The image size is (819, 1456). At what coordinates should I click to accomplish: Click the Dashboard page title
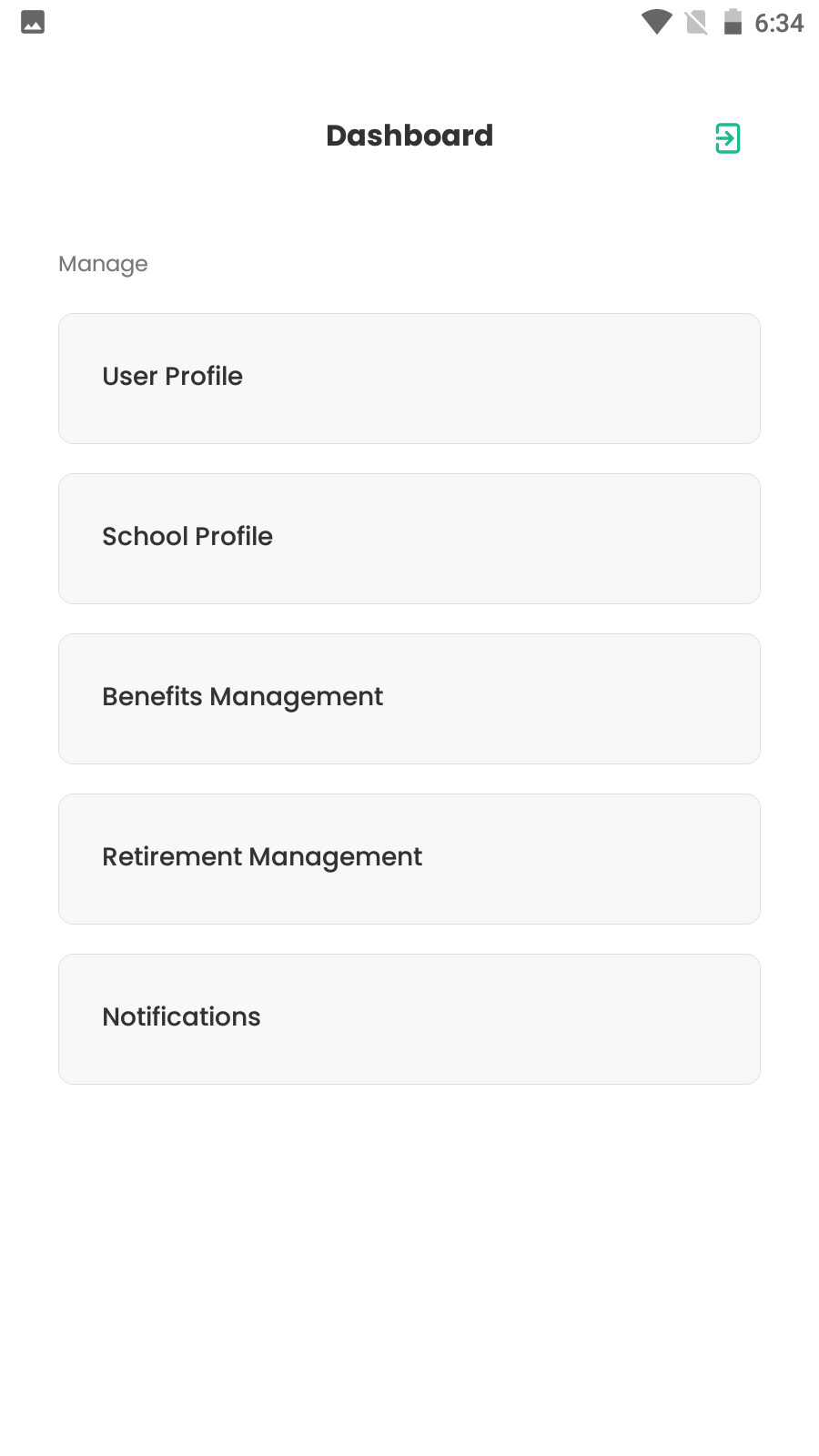pyautogui.click(x=409, y=136)
